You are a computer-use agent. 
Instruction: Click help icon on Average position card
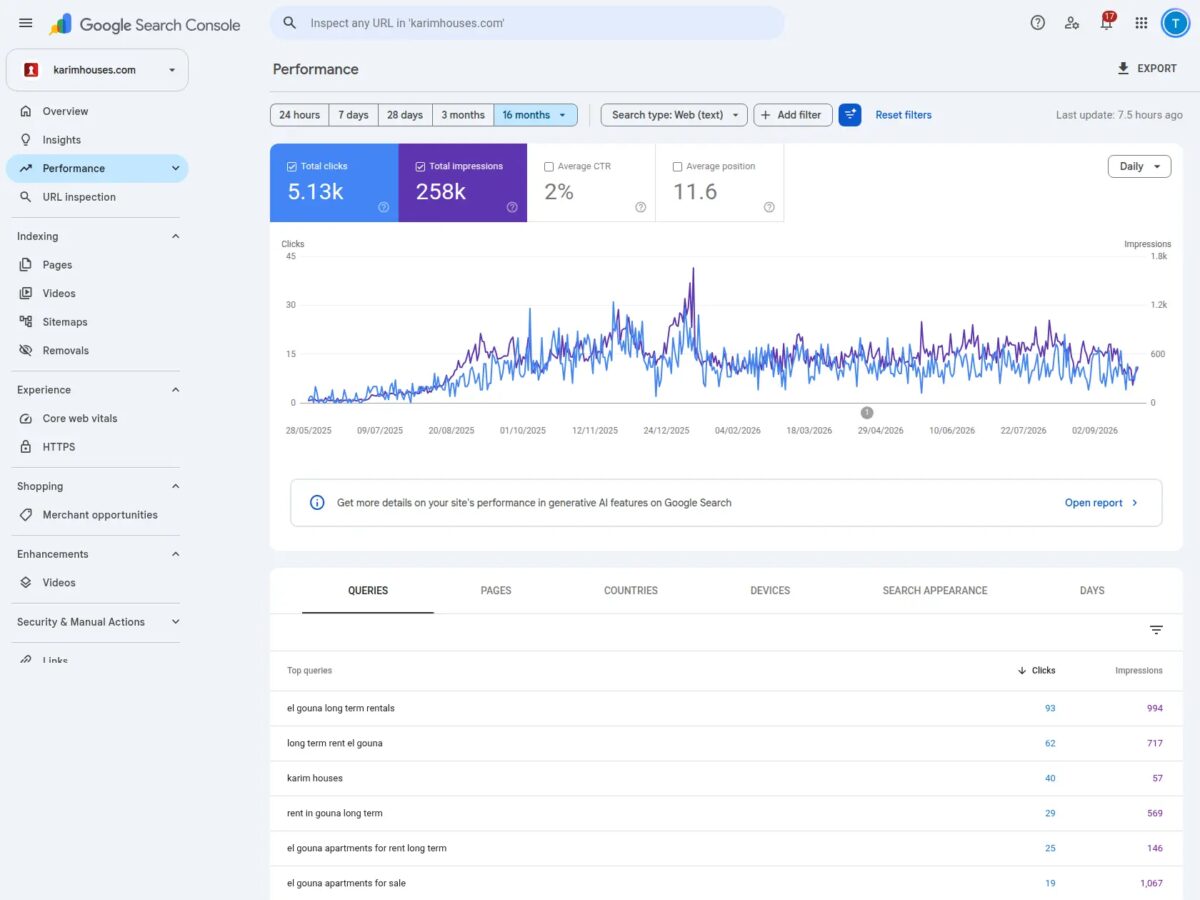(769, 207)
